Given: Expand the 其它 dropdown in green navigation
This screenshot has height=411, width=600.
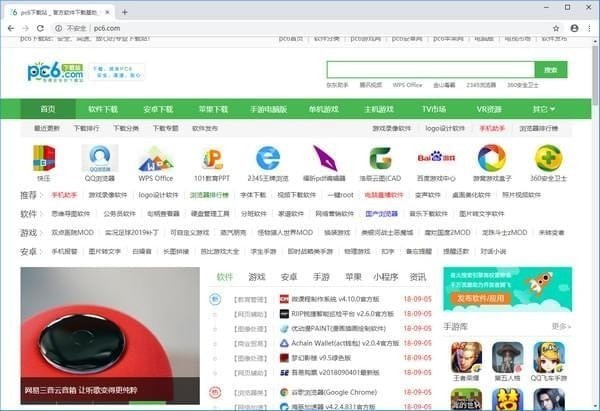Looking at the screenshot, I should click(543, 108).
